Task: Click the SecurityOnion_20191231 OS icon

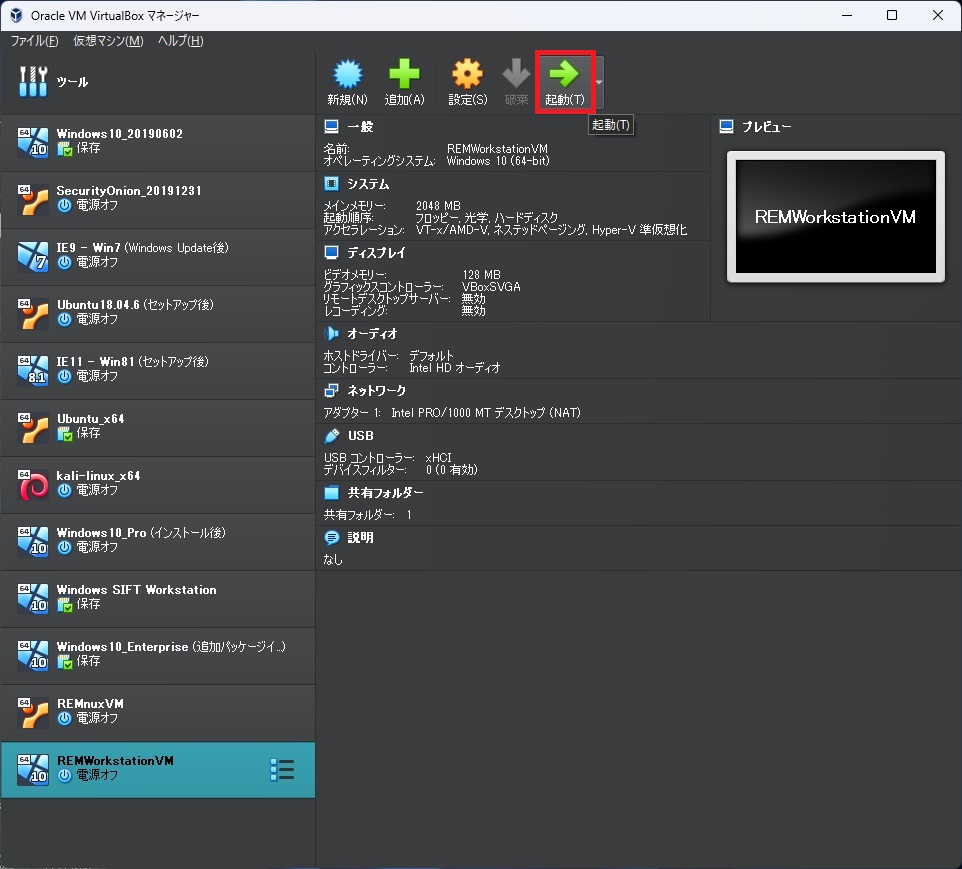Action: 33,200
